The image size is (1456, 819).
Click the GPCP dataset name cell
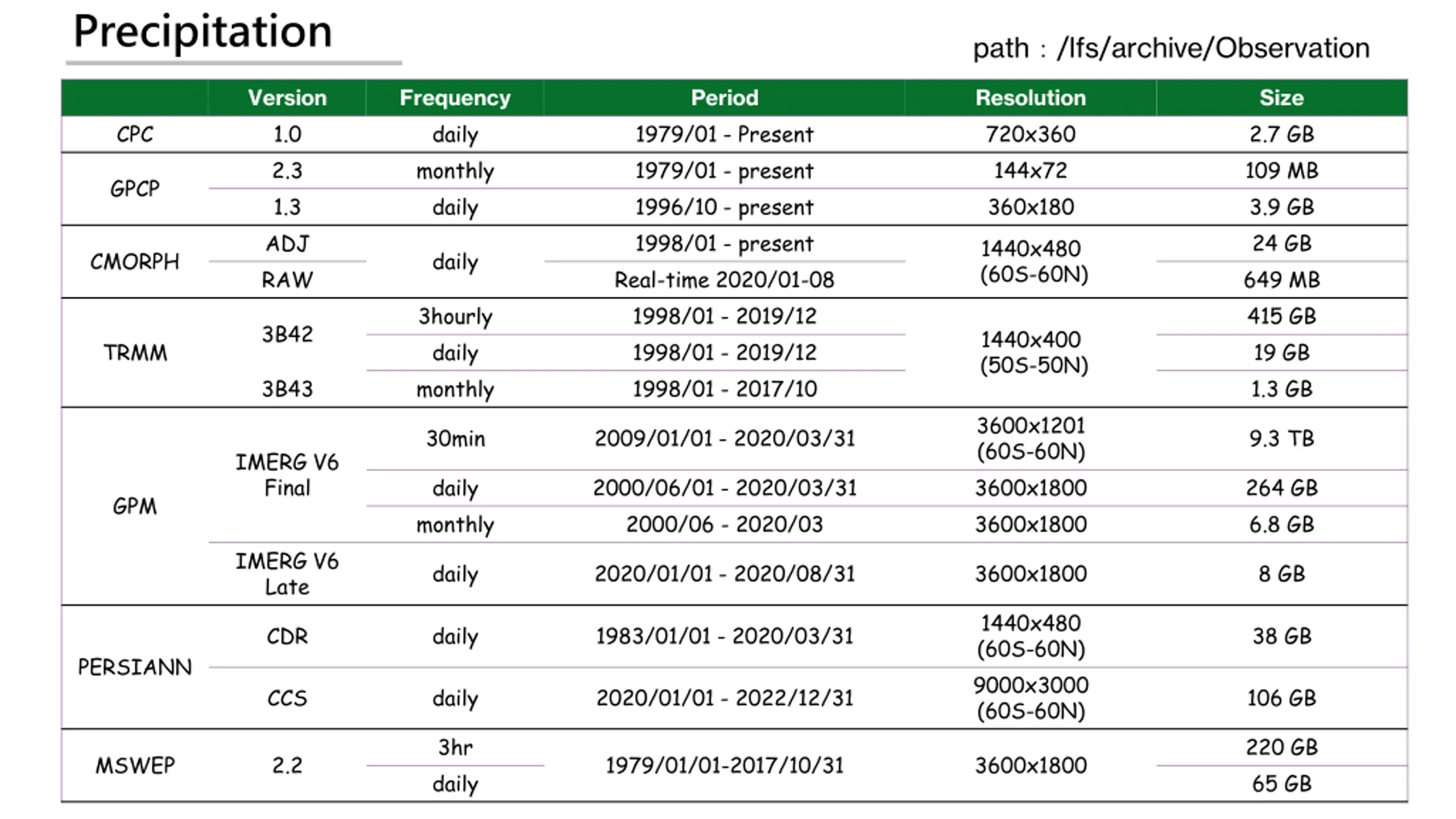click(135, 189)
